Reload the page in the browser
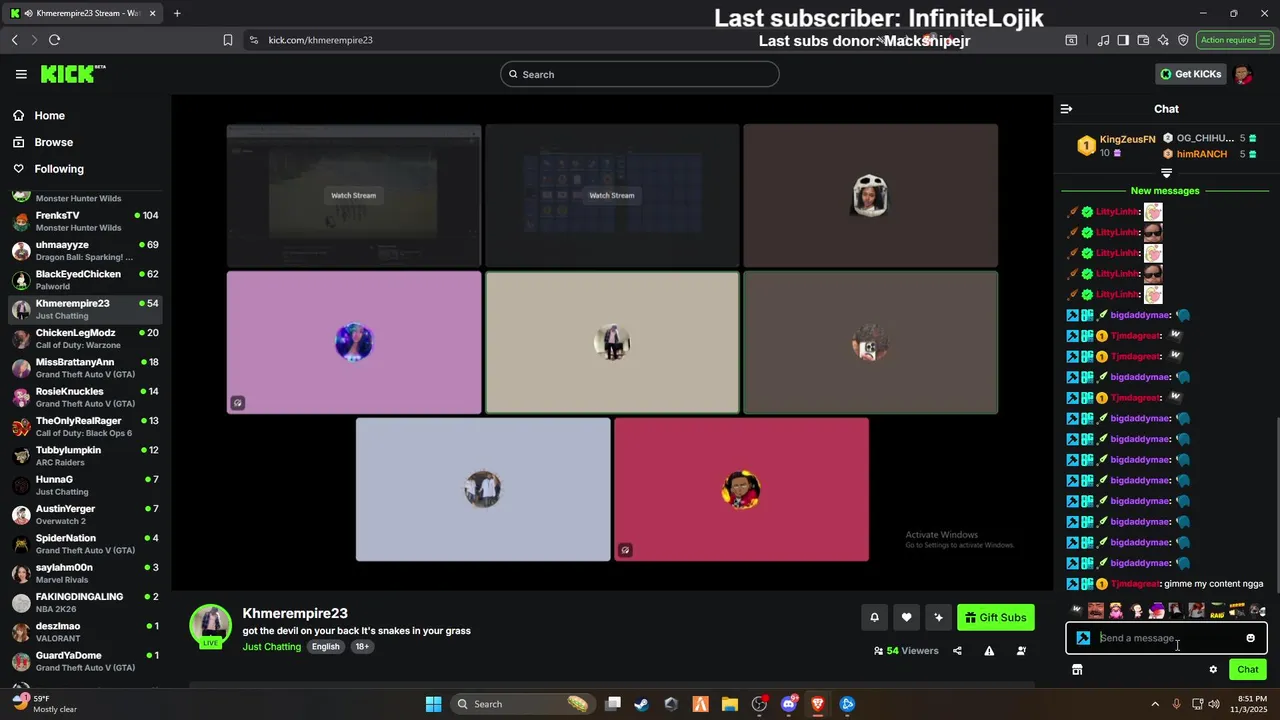1280x720 pixels. click(54, 40)
